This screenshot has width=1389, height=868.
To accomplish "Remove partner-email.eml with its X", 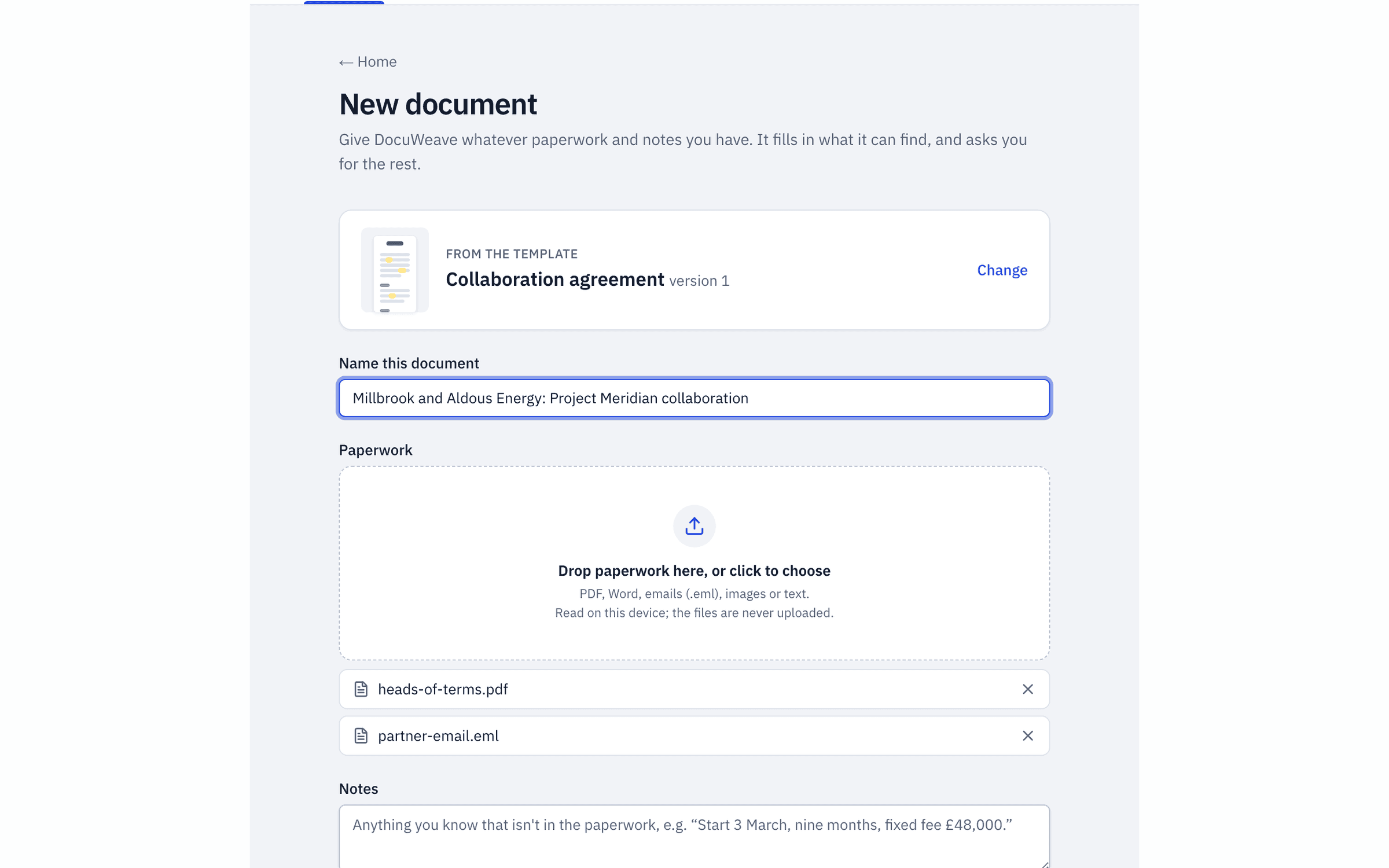I will pos(1027,735).
